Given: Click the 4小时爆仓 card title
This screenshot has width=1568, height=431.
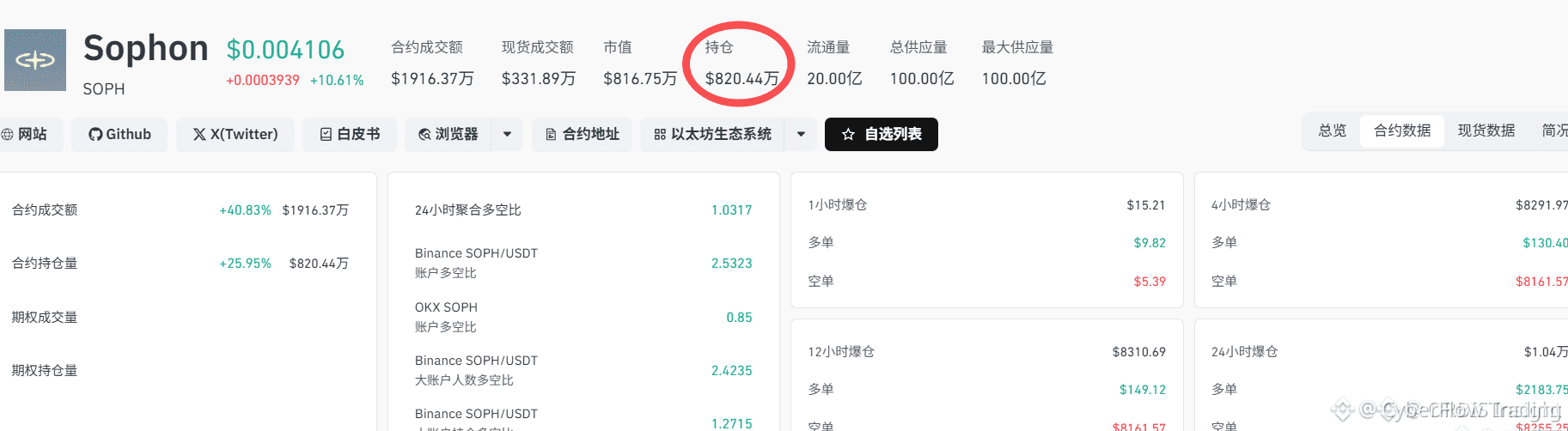Looking at the screenshot, I should point(1241,205).
